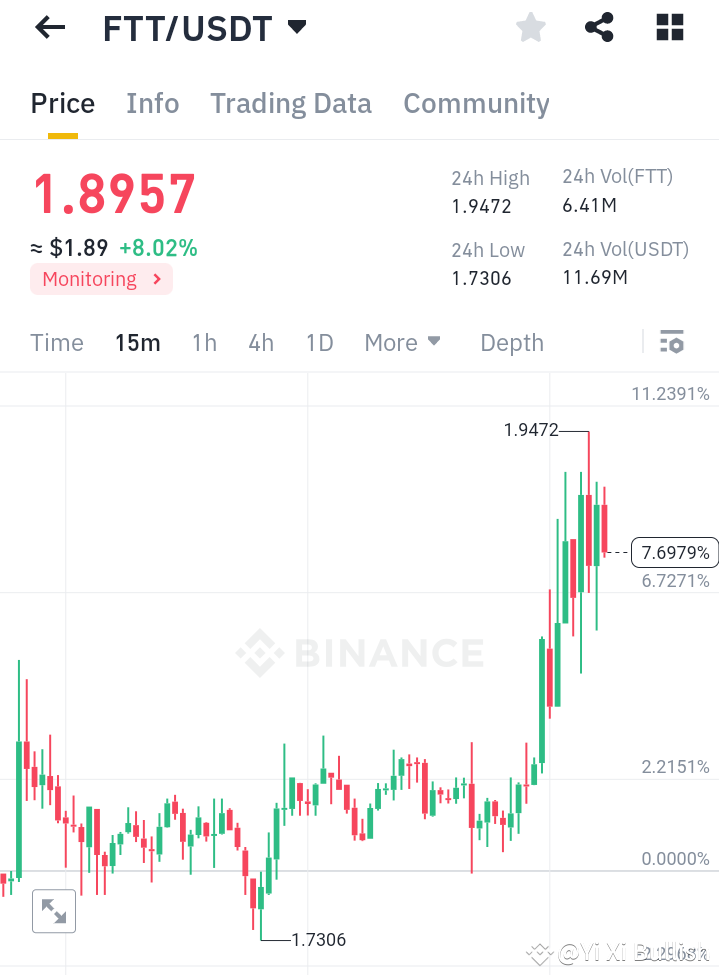Select the 1h candlestick interval
The width and height of the screenshot is (719, 975).
click(x=204, y=342)
